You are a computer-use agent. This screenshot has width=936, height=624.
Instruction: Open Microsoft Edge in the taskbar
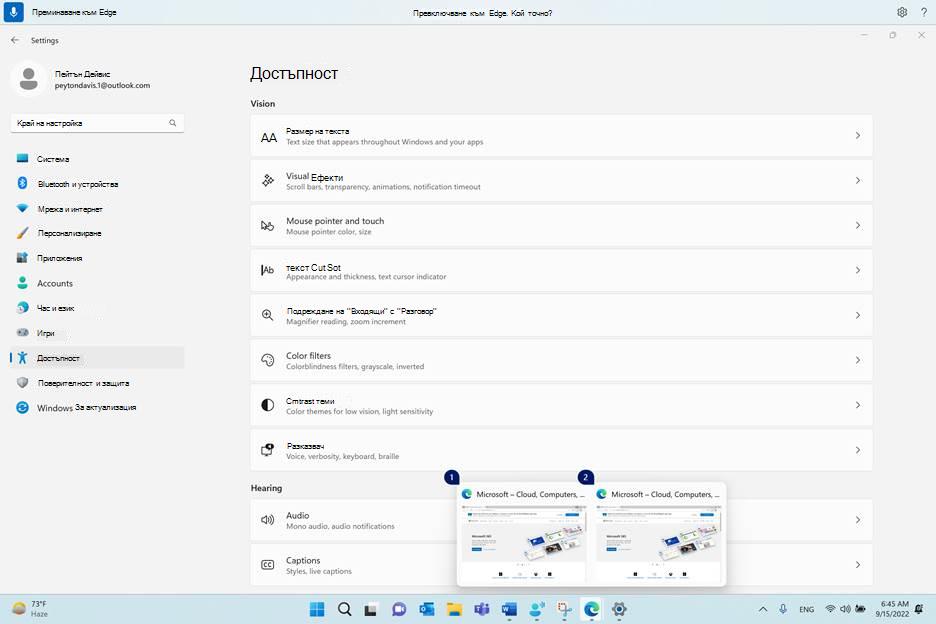click(592, 609)
